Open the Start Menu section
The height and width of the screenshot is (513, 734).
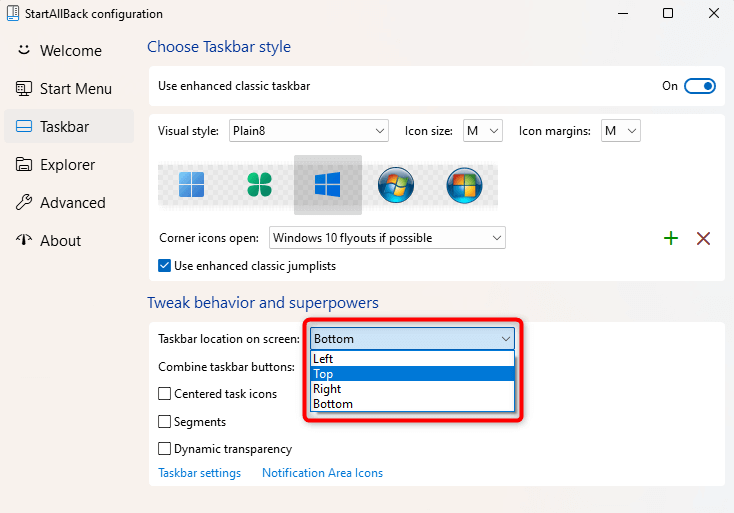(75, 89)
